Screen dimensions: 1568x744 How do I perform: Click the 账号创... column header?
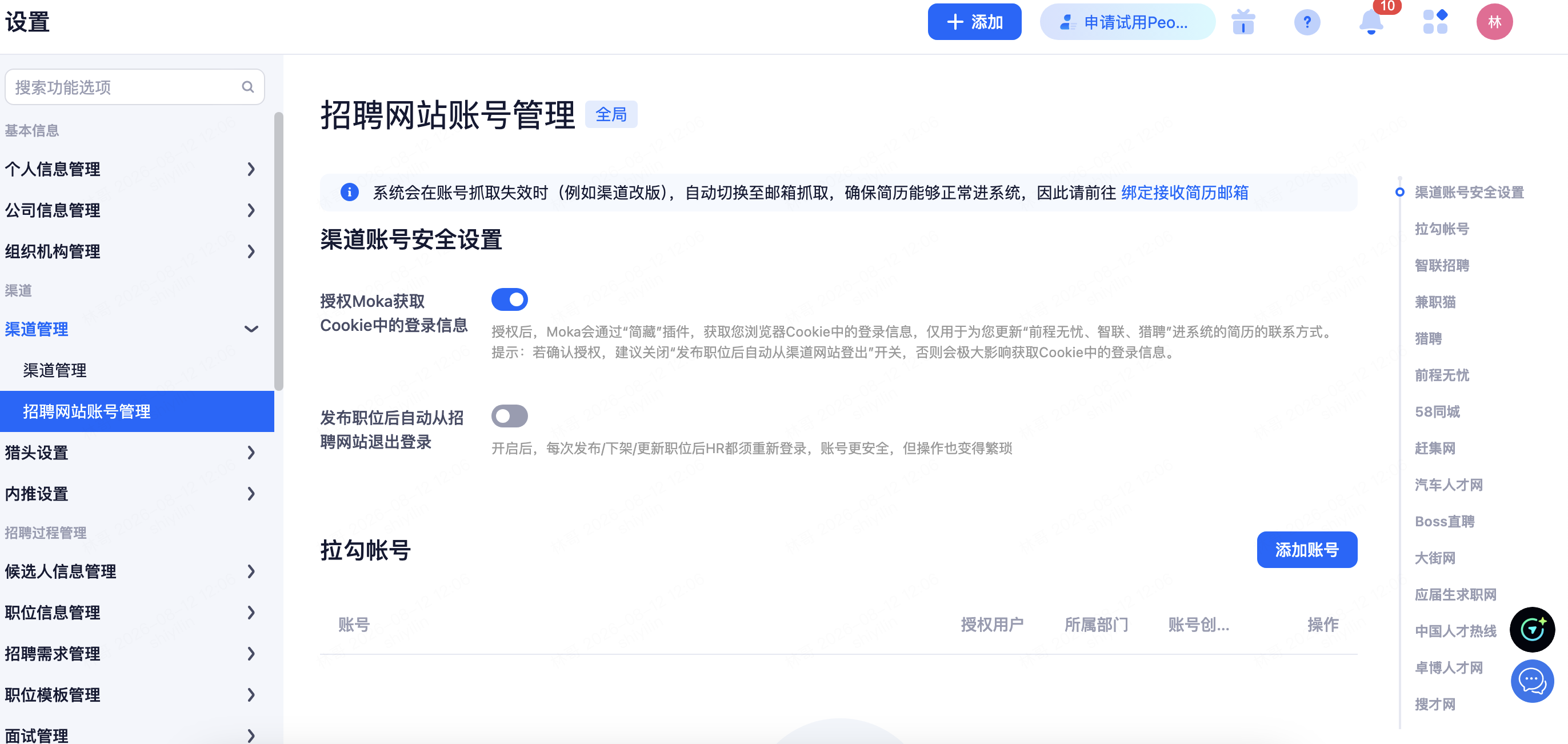(x=1198, y=624)
